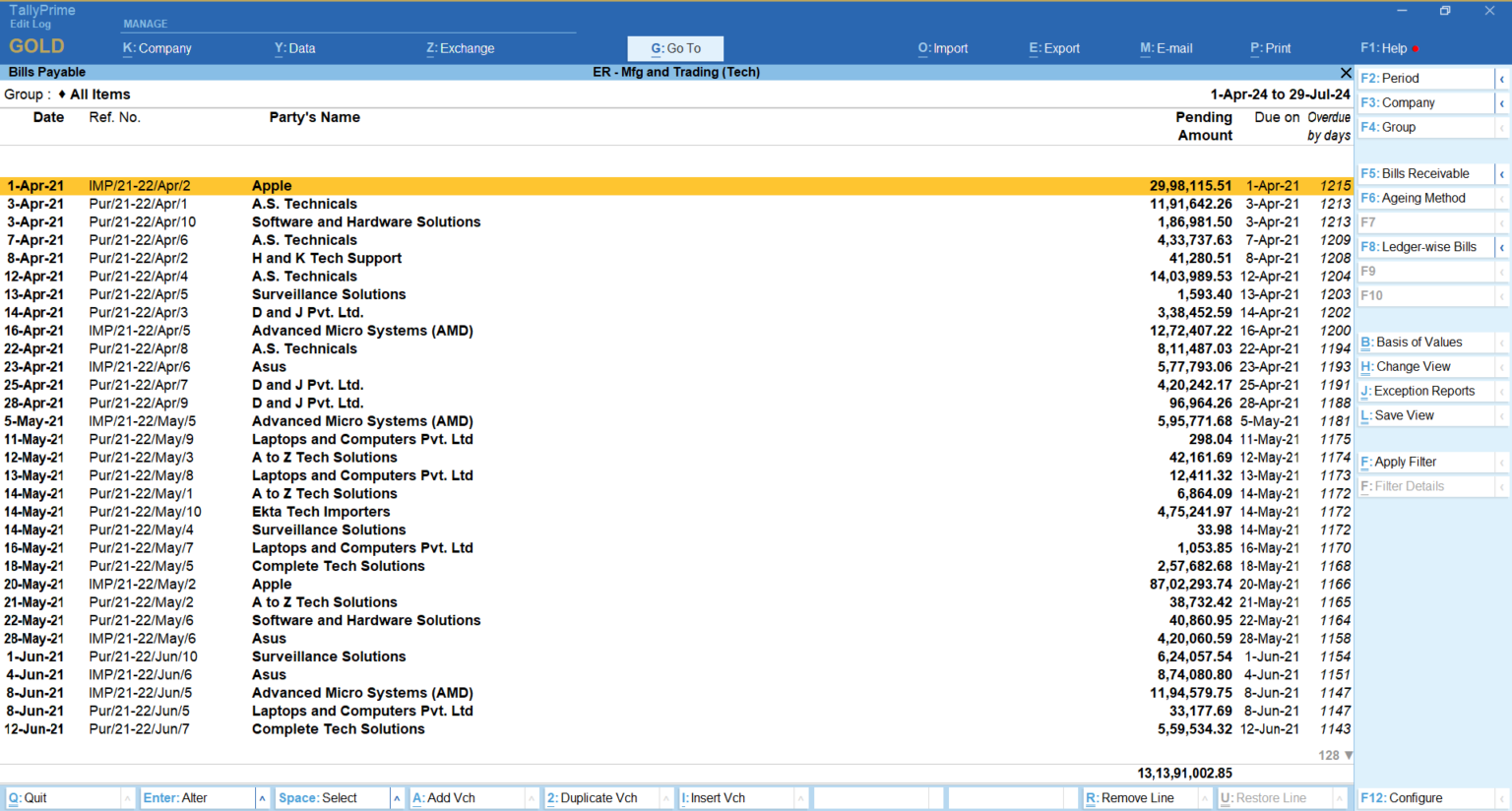
Task: Open Exception Reports
Action: tap(1417, 391)
